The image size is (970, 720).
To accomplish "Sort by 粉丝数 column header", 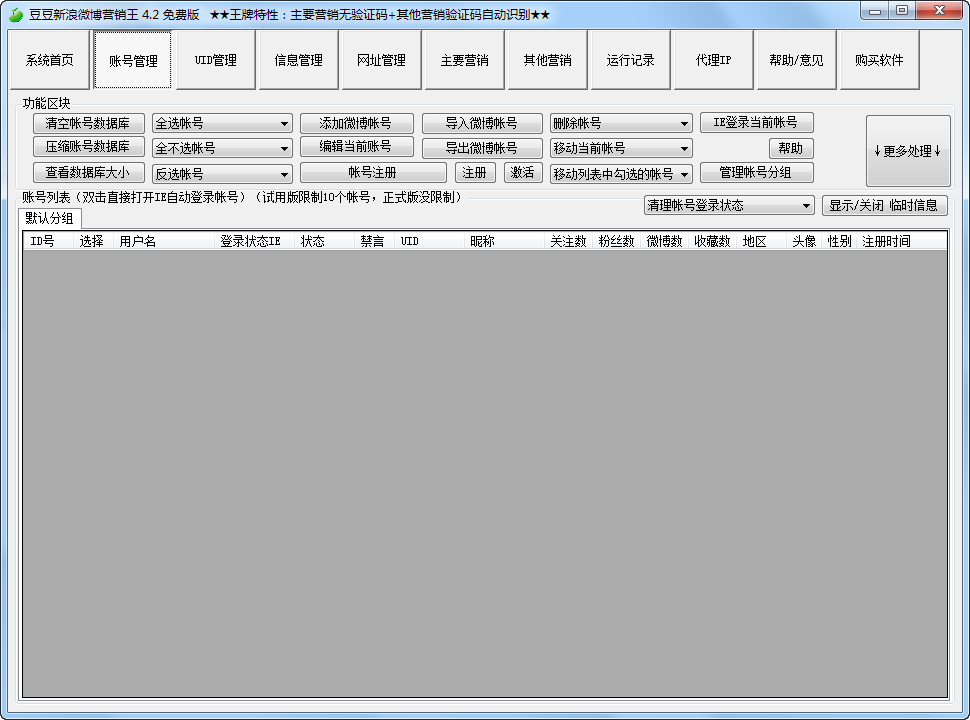I will pyautogui.click(x=616, y=241).
